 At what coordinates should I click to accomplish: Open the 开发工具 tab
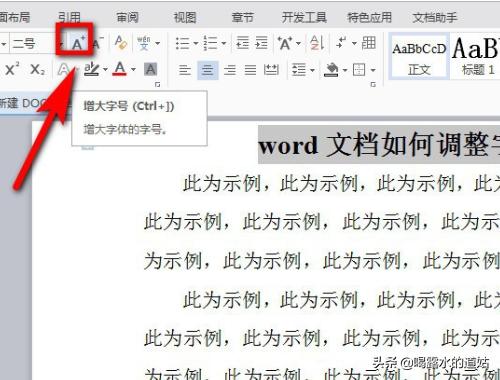pos(304,17)
